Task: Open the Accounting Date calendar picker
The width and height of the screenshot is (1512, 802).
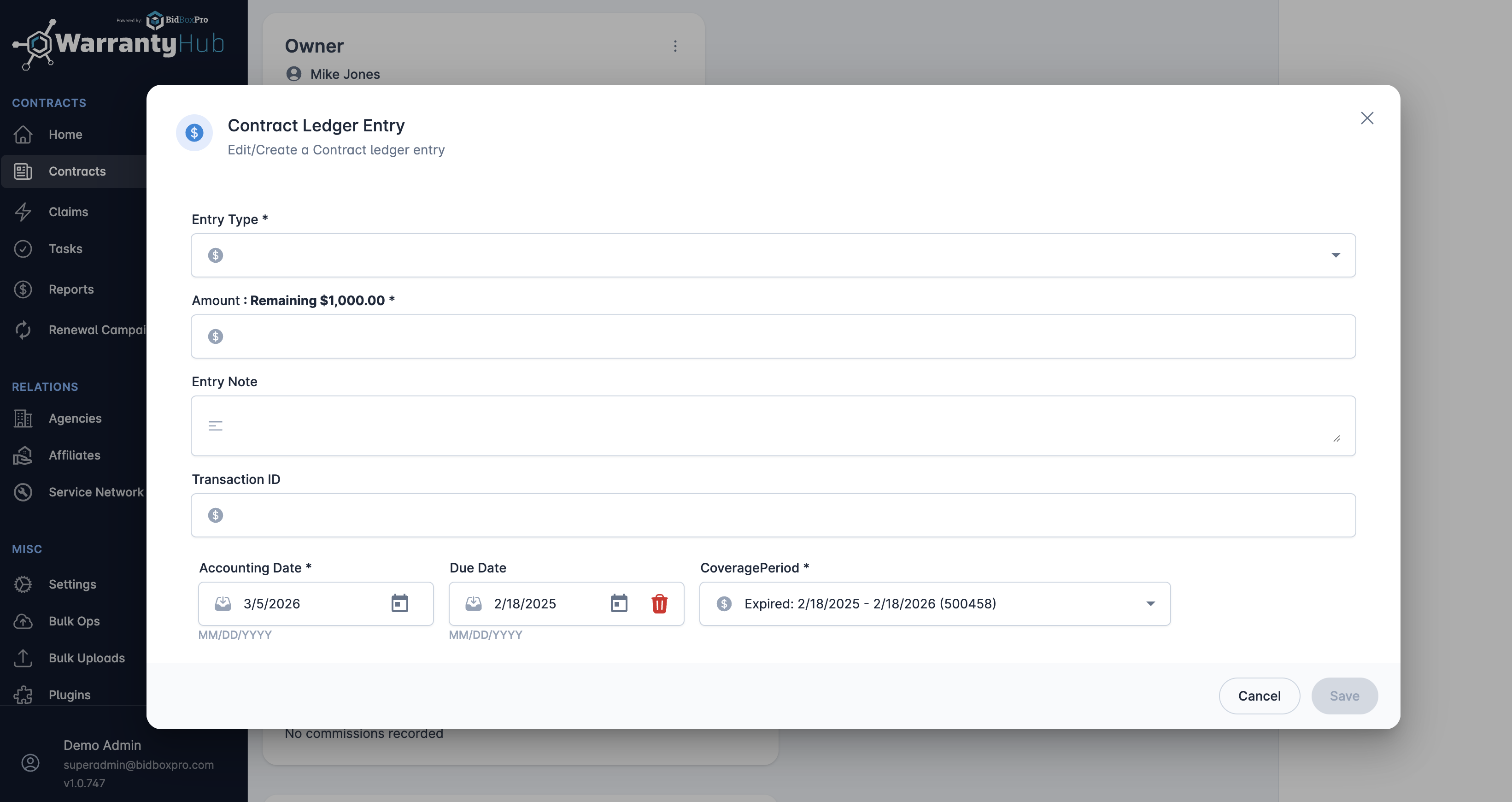Action: [399, 603]
